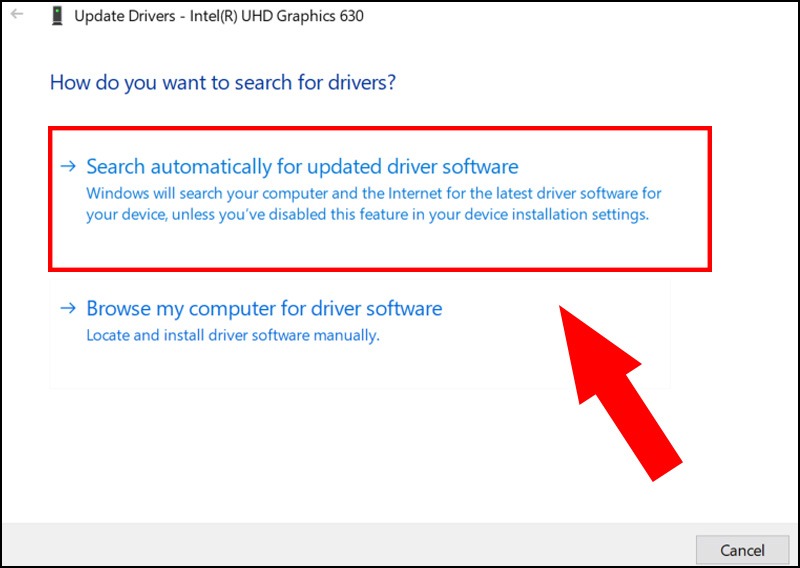800x568 pixels.
Task: Select Browse my computer for driver software
Action: (x=360, y=334)
